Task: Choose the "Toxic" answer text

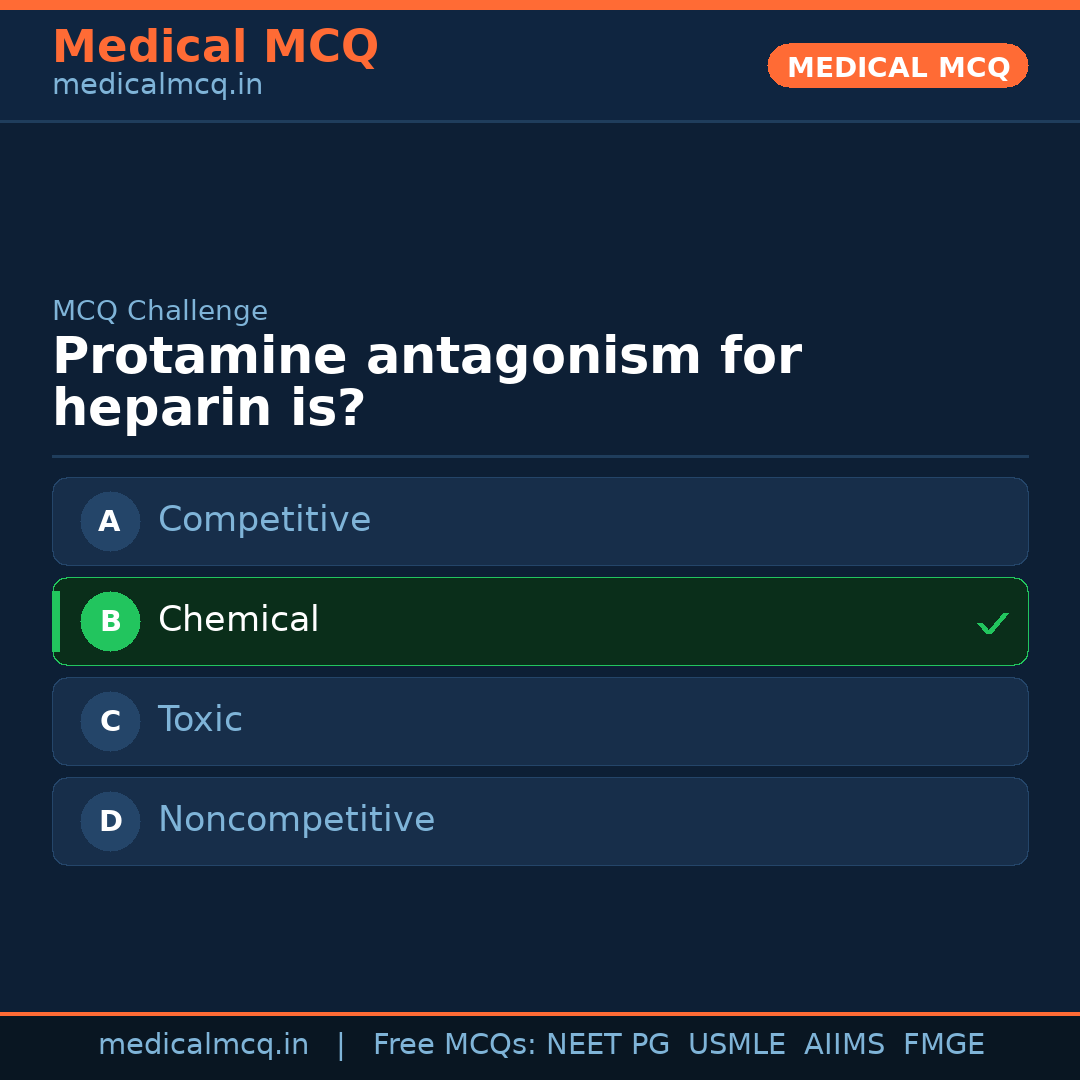Action: 200,720
